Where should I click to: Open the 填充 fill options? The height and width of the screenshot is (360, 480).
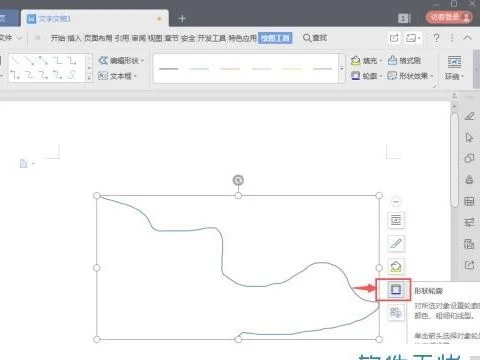point(366,61)
